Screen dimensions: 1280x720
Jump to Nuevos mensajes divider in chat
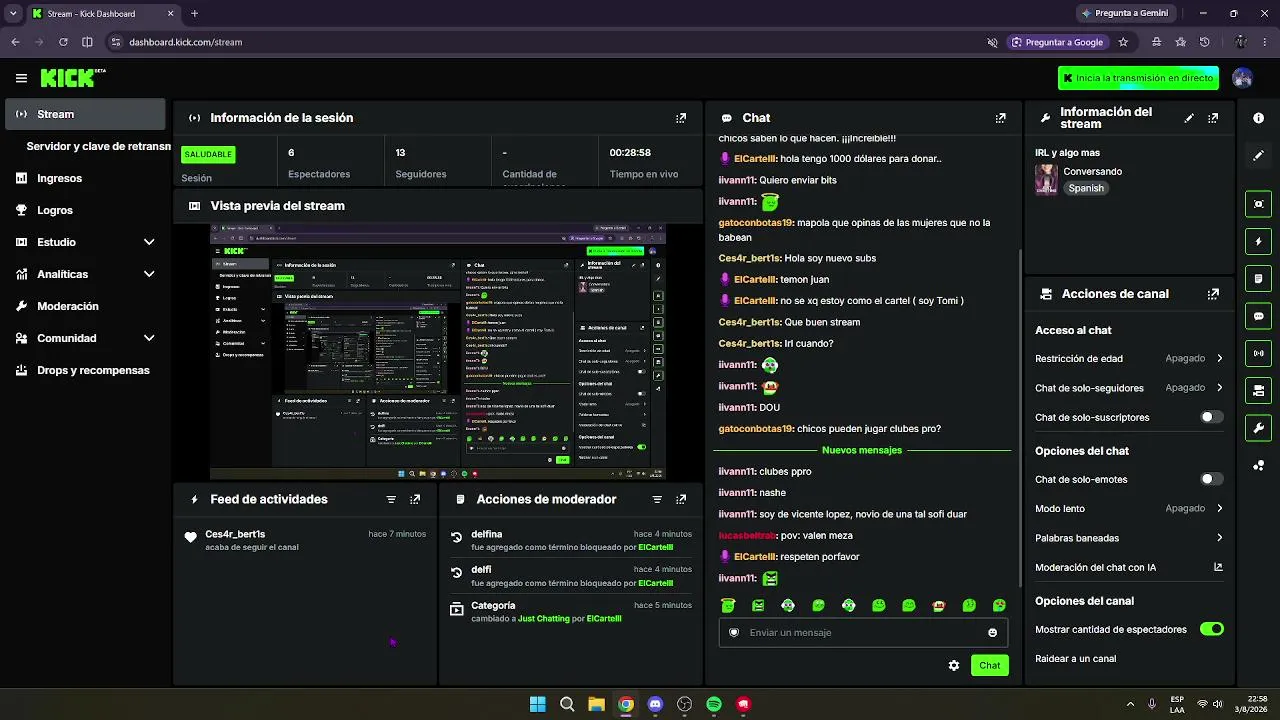coord(862,450)
